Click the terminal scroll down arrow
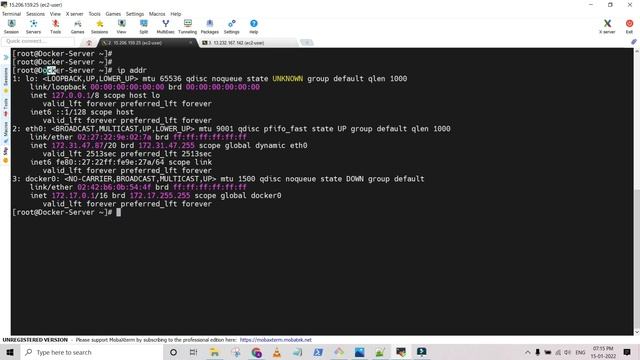 pyautogui.click(x=636, y=332)
